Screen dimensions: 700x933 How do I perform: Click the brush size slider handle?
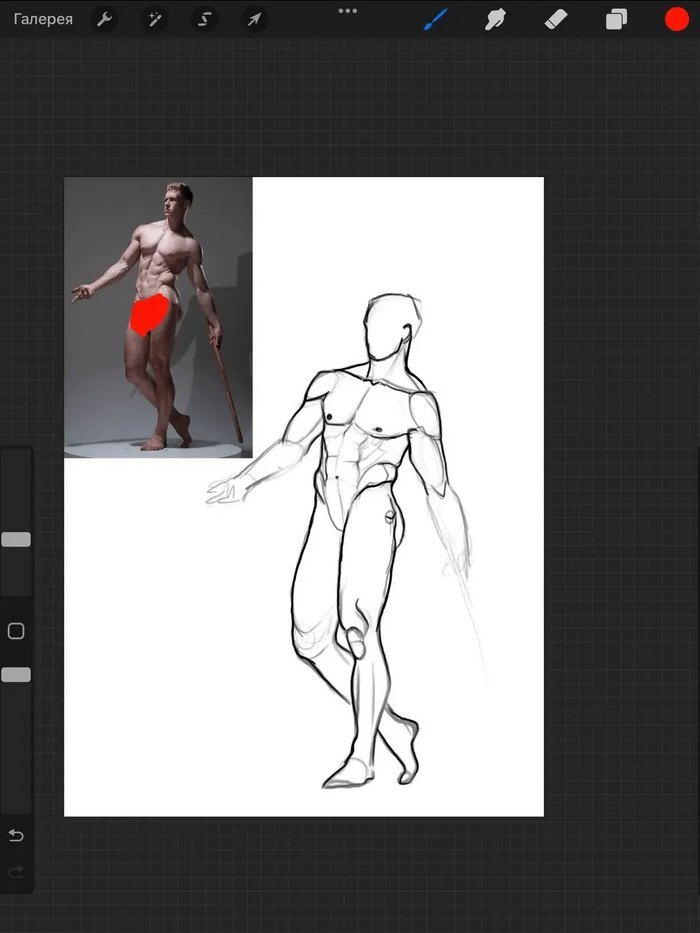16,540
